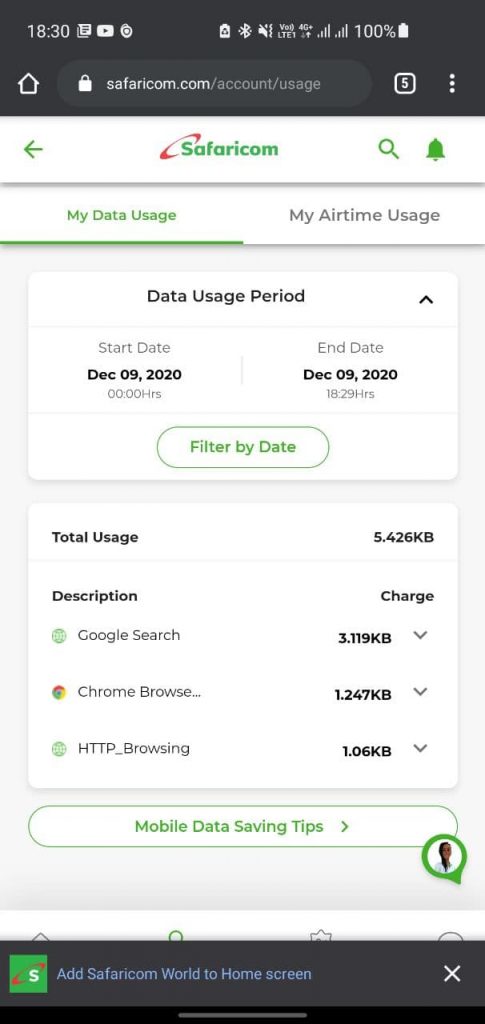
Task: Open search with the magnifier icon
Action: coord(388,150)
